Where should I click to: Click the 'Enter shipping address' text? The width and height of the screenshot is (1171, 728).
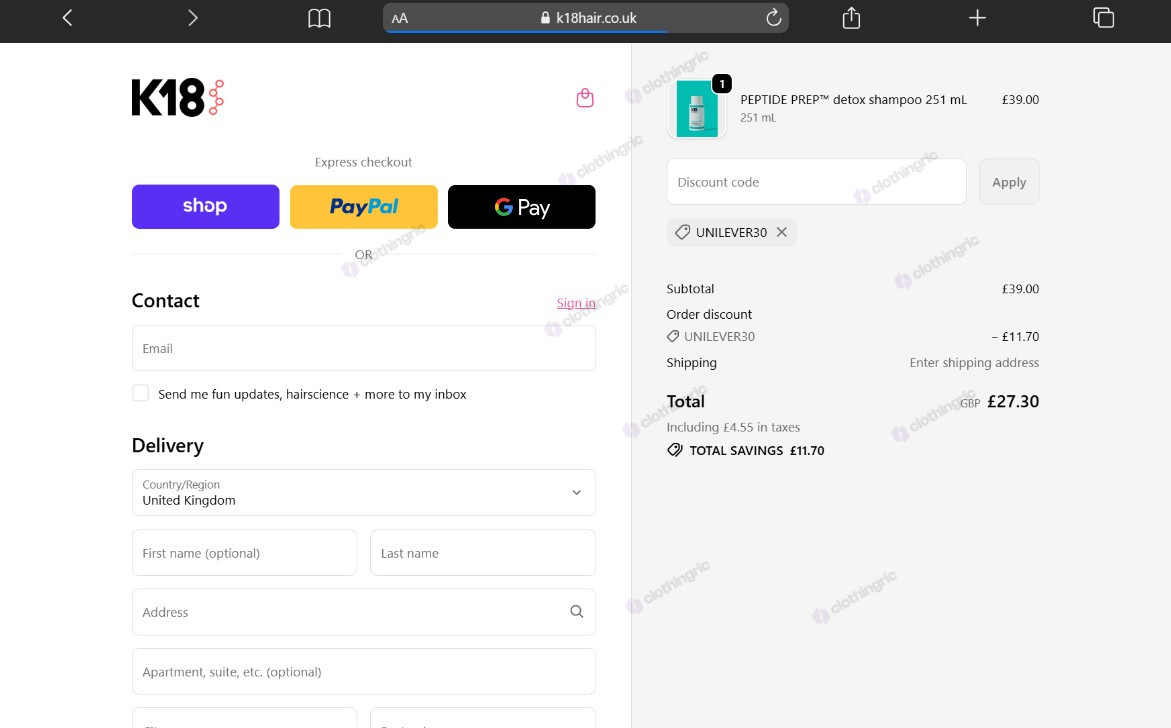click(974, 362)
